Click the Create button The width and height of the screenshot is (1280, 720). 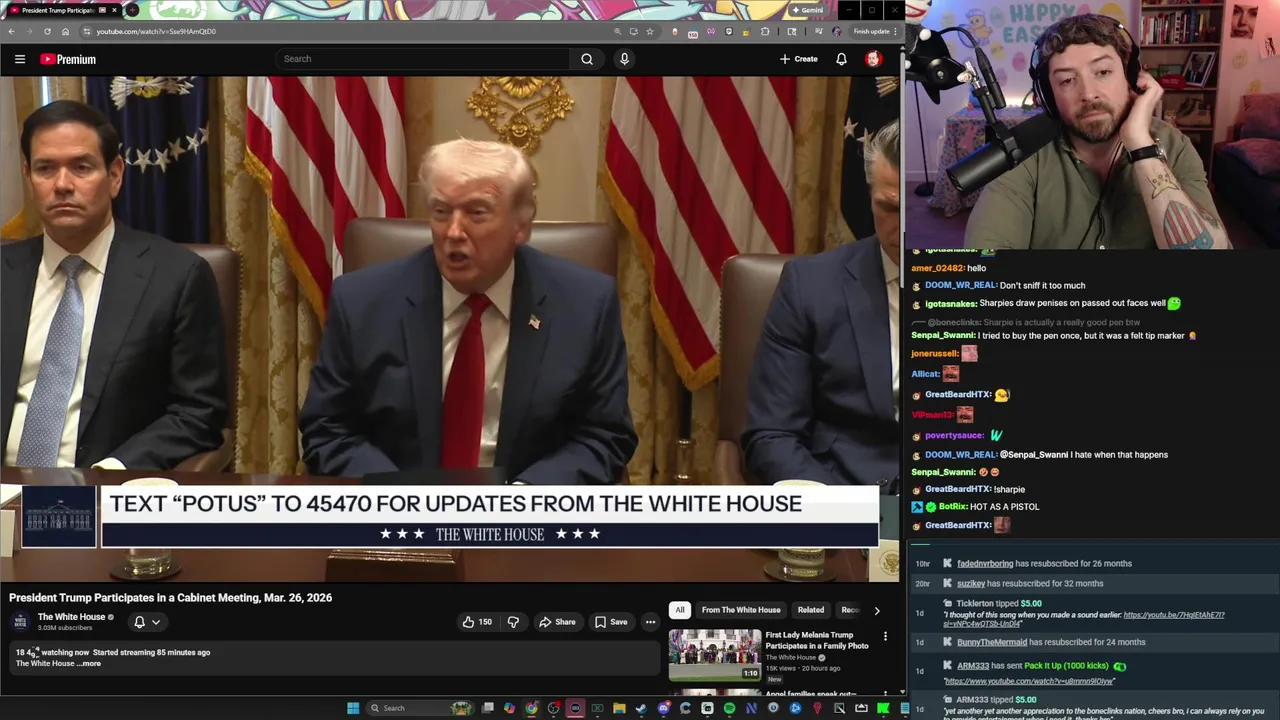tap(799, 59)
